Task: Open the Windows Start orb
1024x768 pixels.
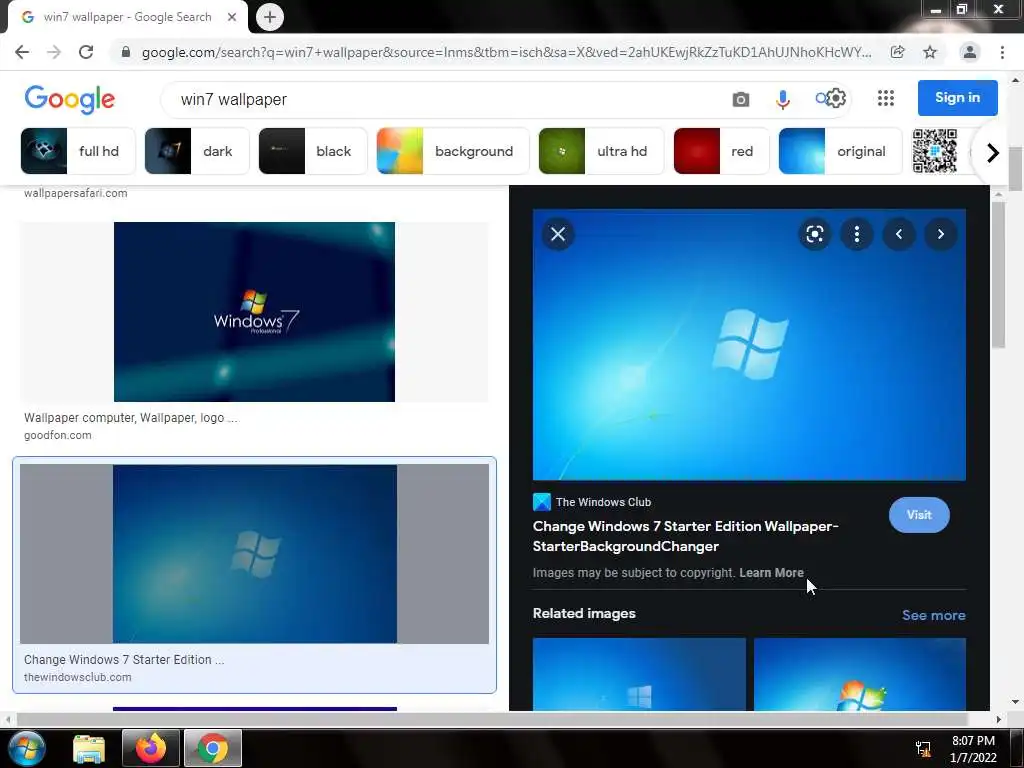Action: [x=27, y=748]
